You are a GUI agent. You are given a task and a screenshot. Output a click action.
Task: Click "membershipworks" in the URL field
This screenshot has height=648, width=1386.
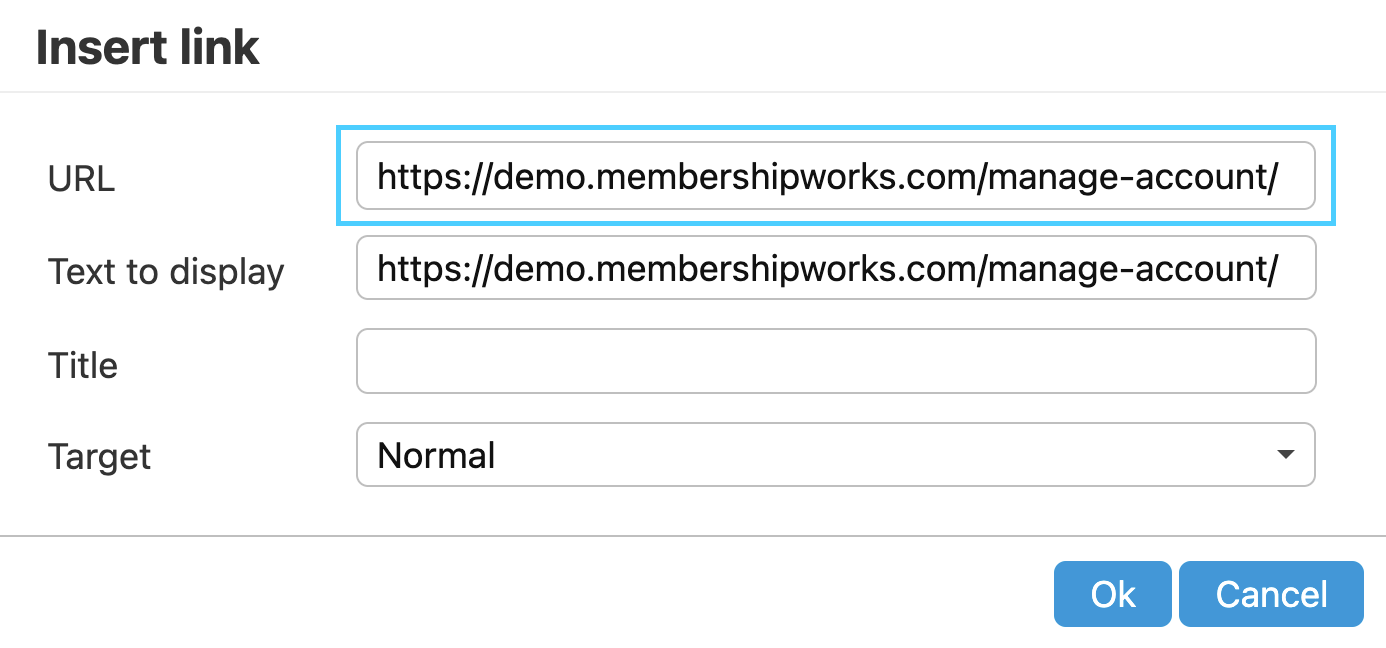click(x=747, y=177)
